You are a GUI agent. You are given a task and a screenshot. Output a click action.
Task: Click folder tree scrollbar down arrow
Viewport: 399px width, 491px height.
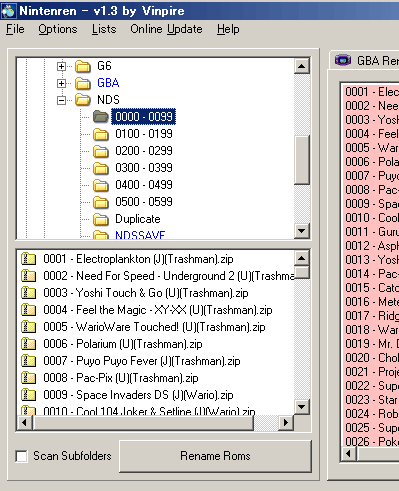tap(302, 230)
